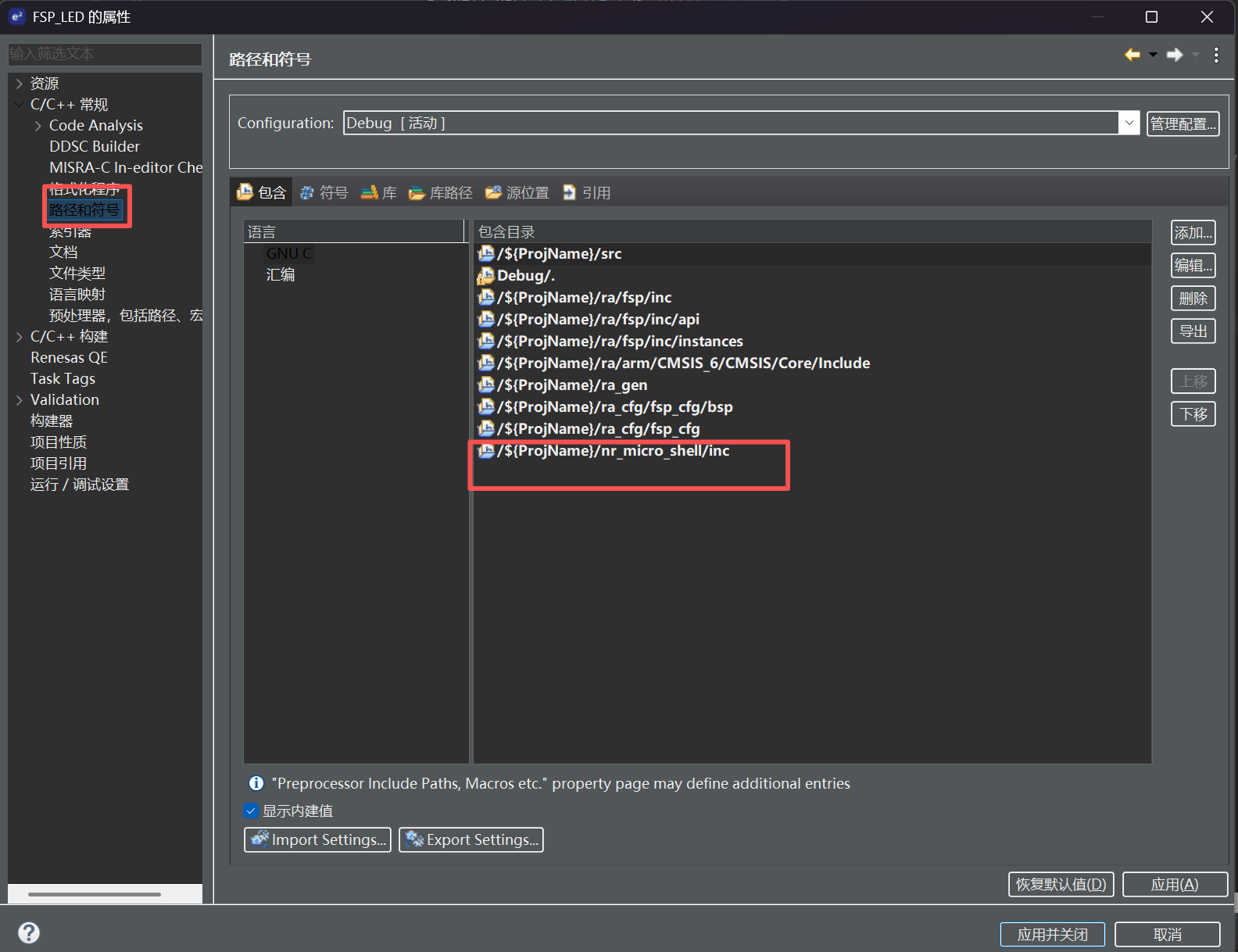Toggle the 显示内建值 checkbox
The width and height of the screenshot is (1238, 952).
(251, 811)
